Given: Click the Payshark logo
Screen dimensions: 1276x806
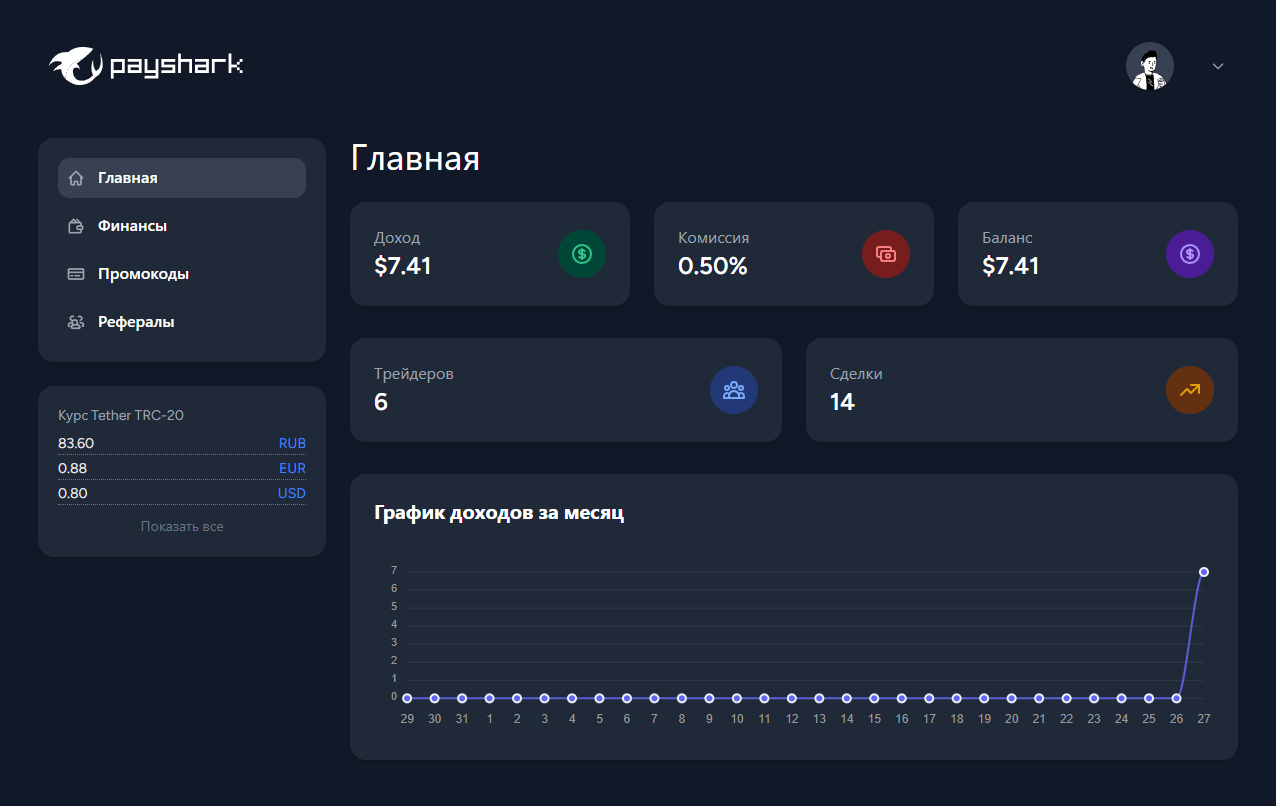Looking at the screenshot, I should coord(146,66).
